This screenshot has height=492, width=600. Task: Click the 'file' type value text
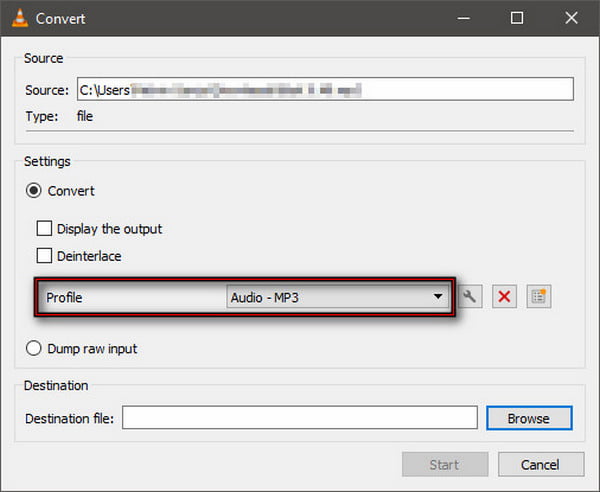click(85, 116)
